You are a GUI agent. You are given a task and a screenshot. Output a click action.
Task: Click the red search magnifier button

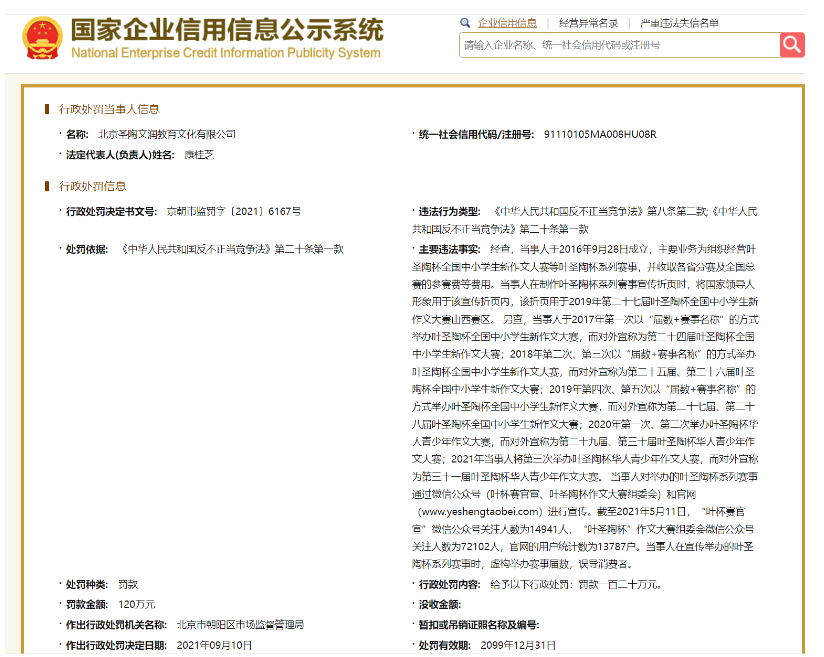(x=792, y=45)
